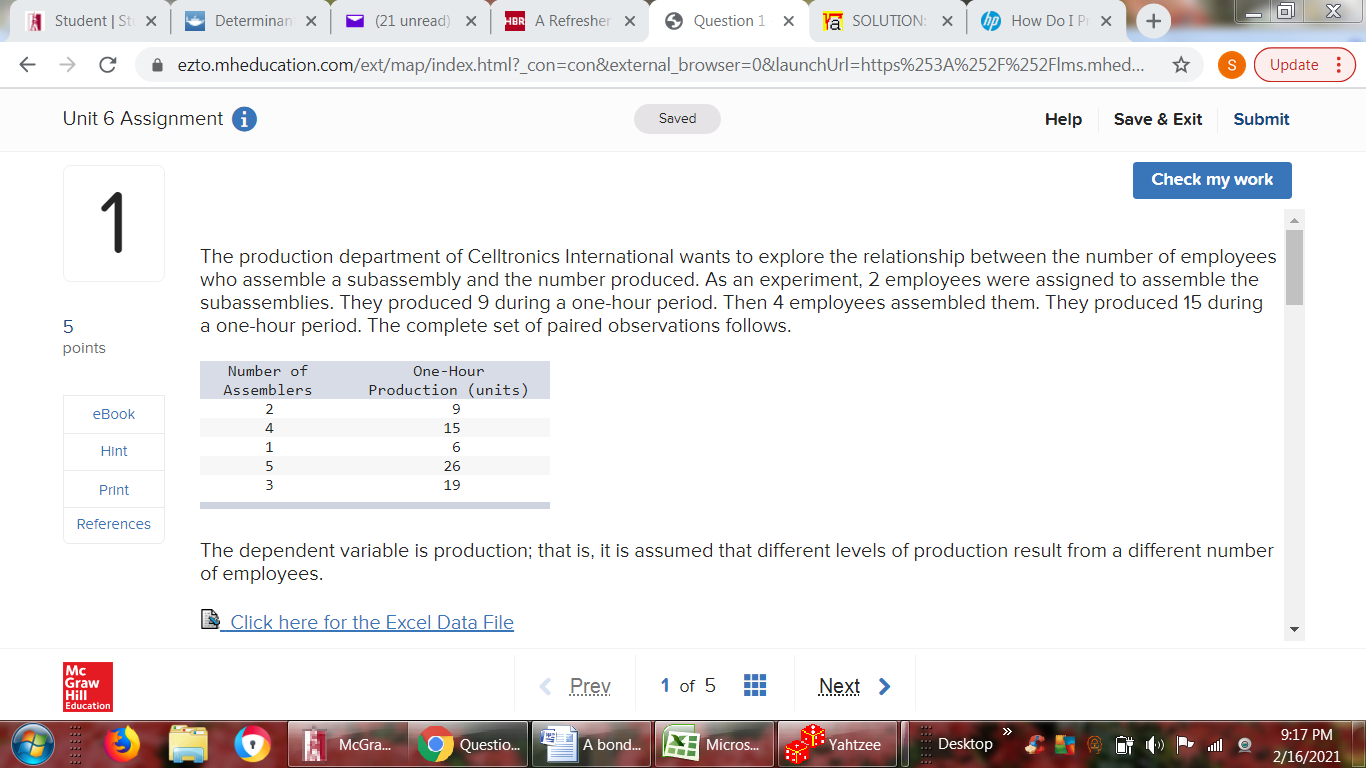This screenshot has width=1366, height=768.
Task: Open the question map grid icon
Action: 755,684
